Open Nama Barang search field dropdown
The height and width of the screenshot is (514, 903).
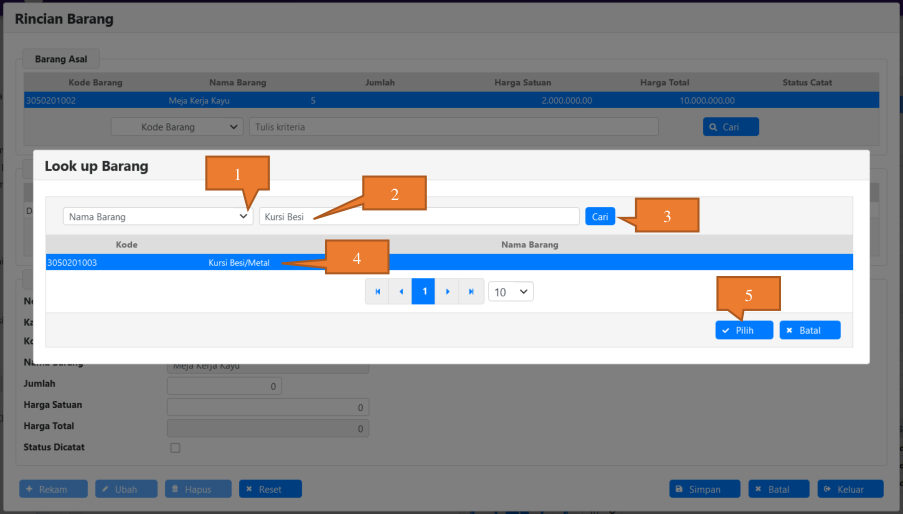158,216
